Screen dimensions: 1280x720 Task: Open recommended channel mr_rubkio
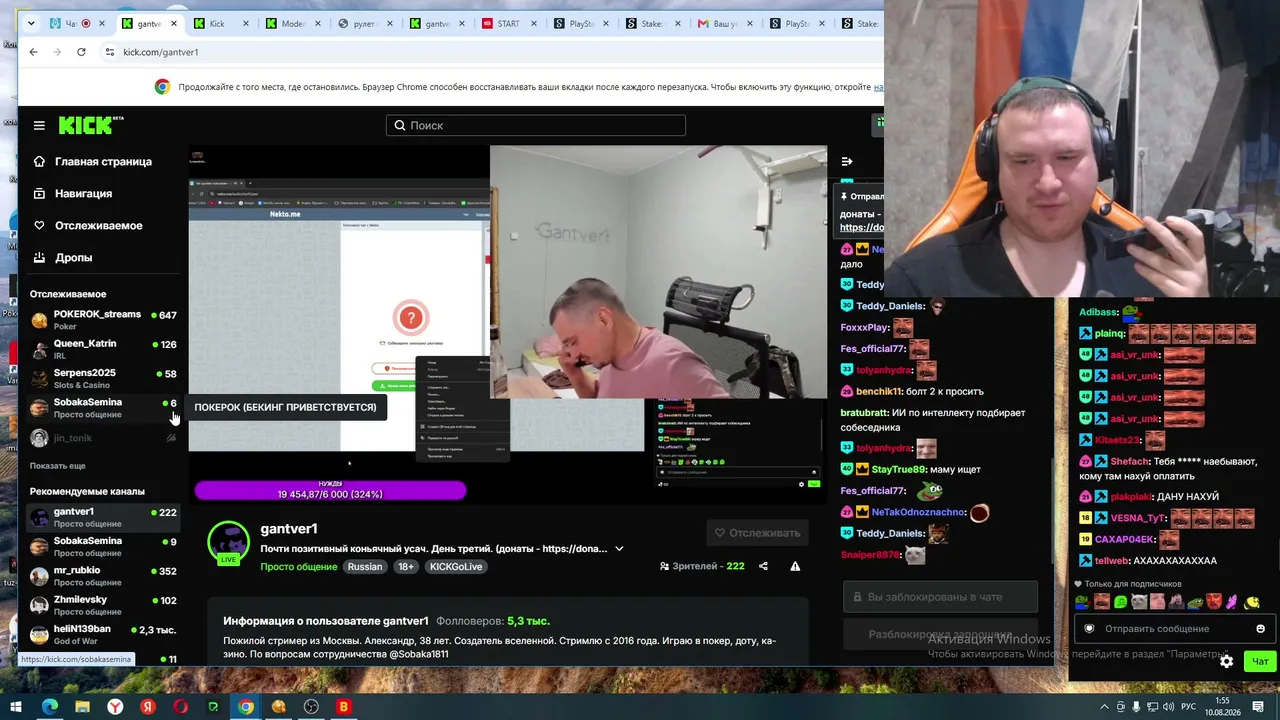click(x=103, y=576)
